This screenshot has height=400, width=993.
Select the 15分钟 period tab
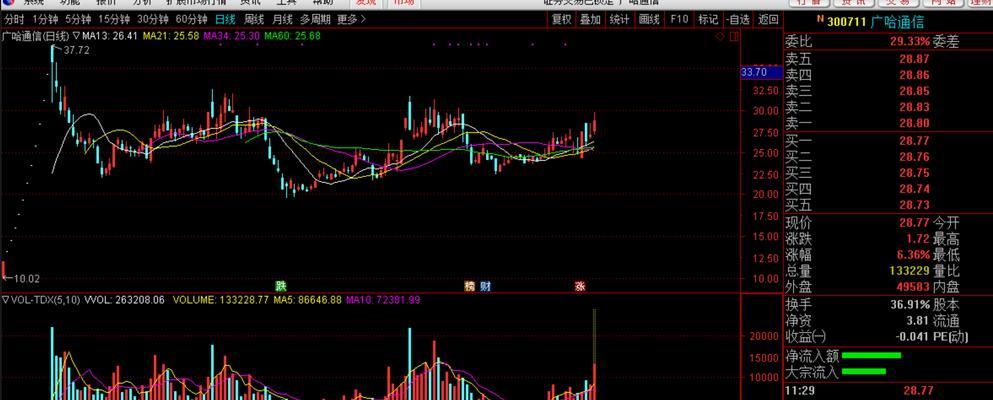point(115,19)
